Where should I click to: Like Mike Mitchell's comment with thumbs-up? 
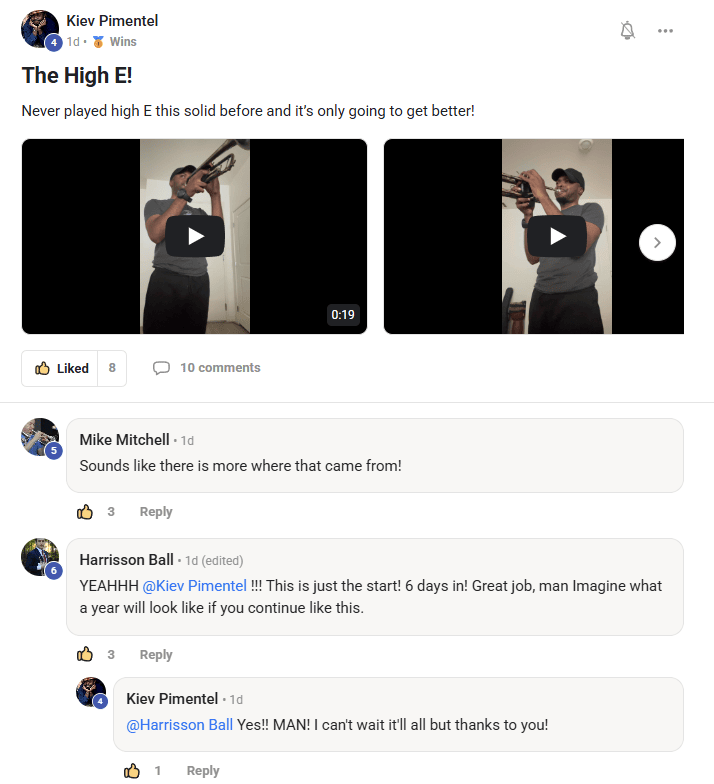point(85,512)
